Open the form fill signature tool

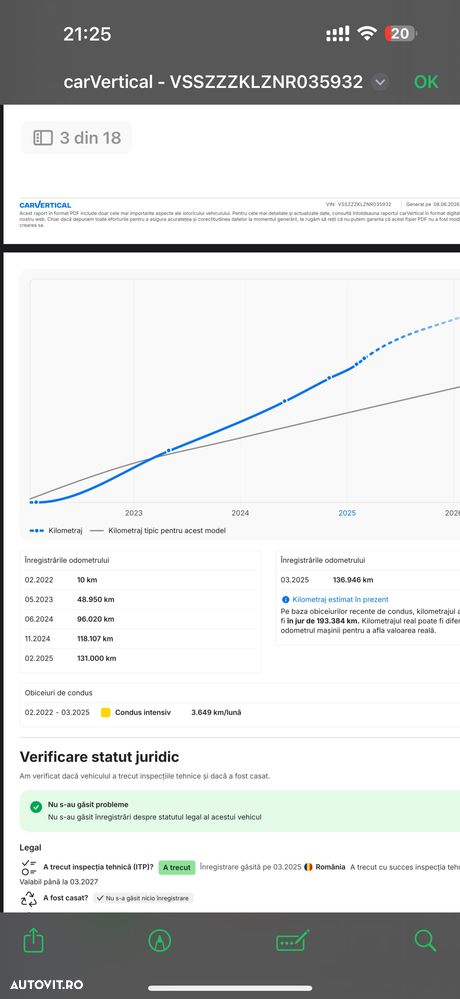click(292, 940)
